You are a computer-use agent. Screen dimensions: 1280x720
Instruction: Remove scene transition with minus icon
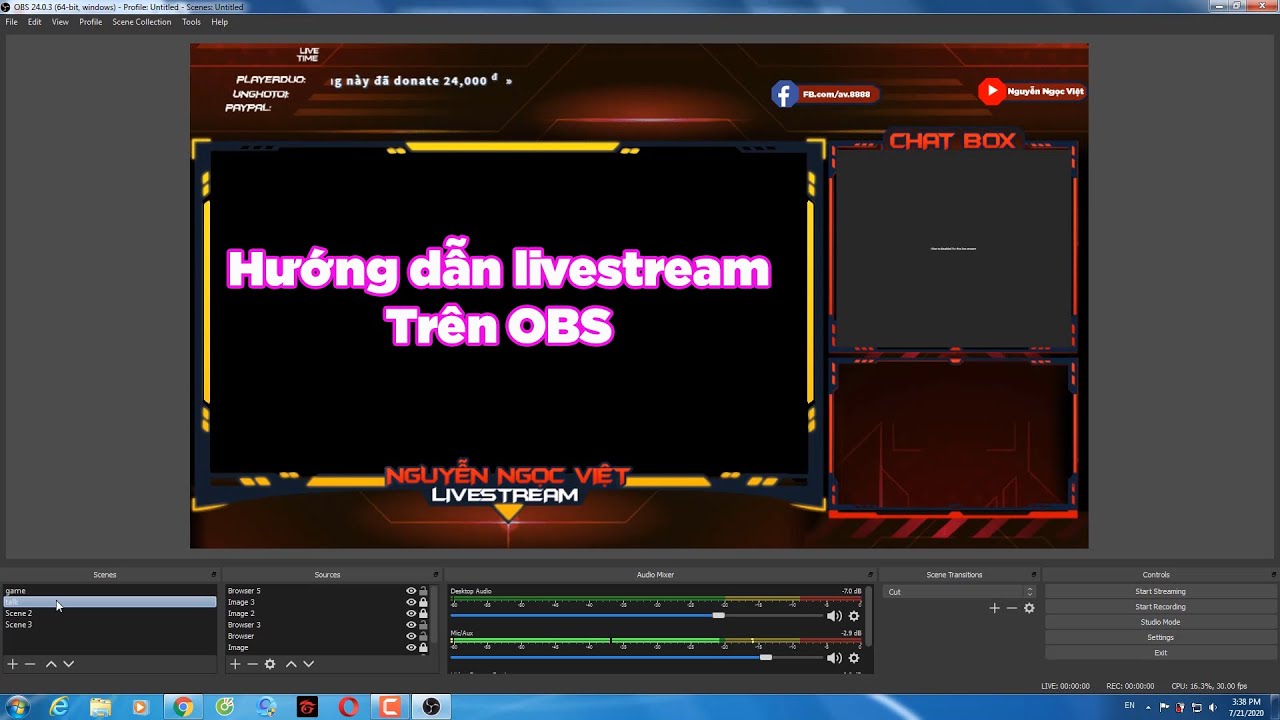tap(1011, 608)
